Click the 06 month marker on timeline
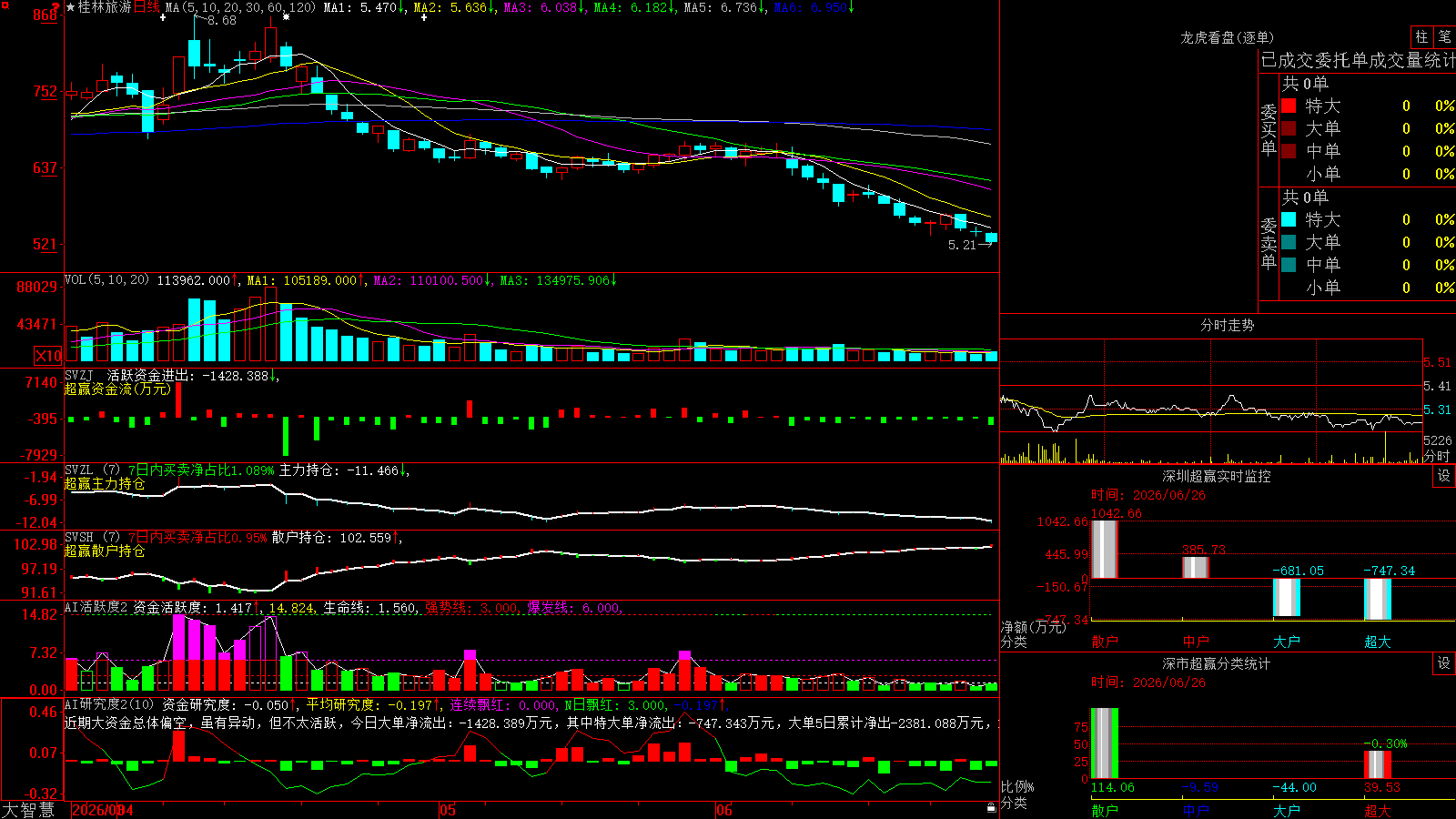Screen dimensions: 1456x819 723,810
